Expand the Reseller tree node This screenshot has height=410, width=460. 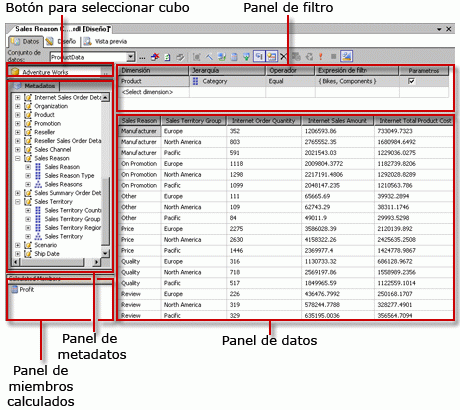[x=18, y=132]
